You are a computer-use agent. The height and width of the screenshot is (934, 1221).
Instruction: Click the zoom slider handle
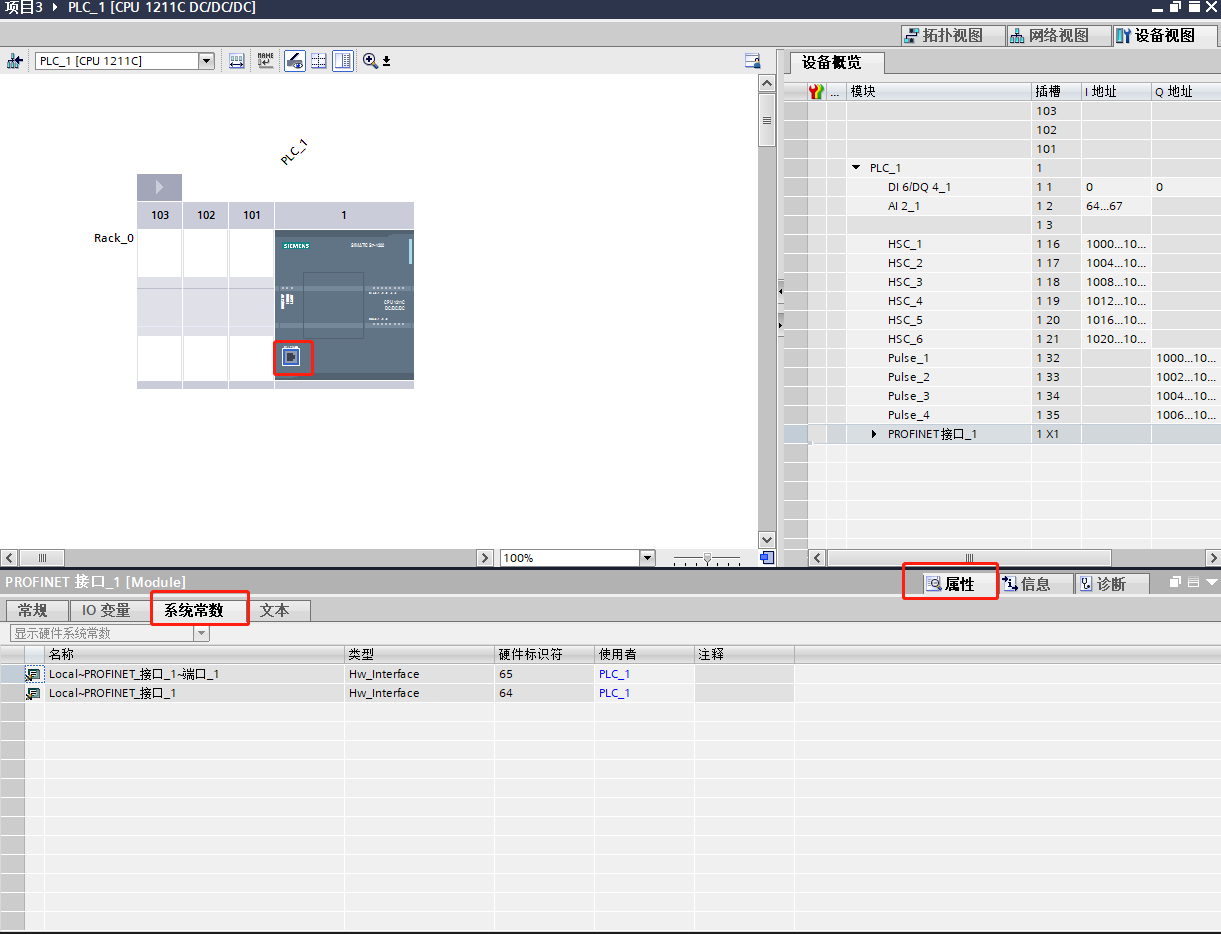[707, 558]
